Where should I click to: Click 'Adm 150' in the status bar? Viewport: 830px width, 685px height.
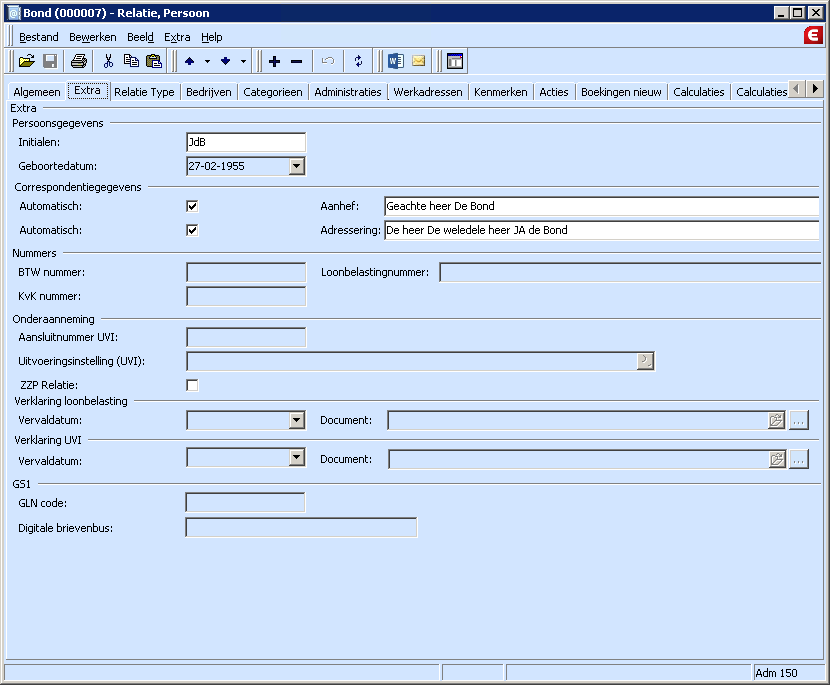pos(776,673)
